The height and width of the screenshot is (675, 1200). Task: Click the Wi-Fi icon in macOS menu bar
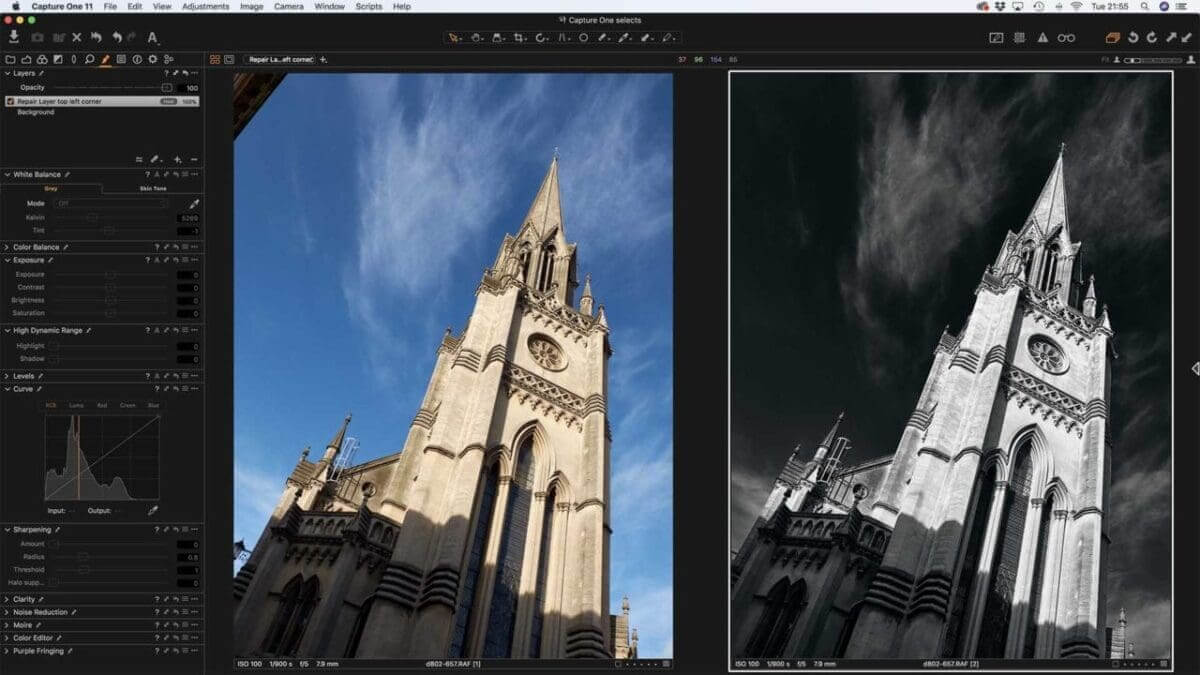[1076, 6]
